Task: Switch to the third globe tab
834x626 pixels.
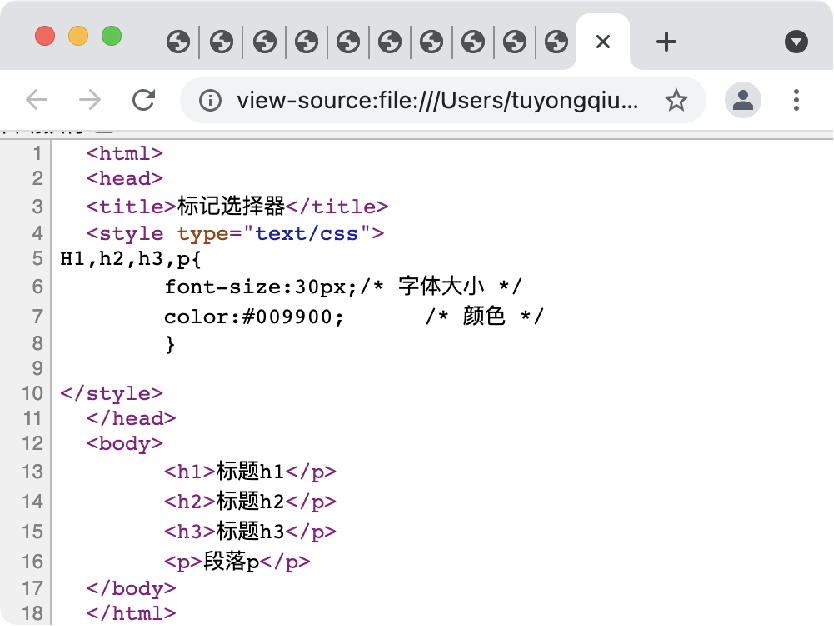Action: (x=264, y=41)
